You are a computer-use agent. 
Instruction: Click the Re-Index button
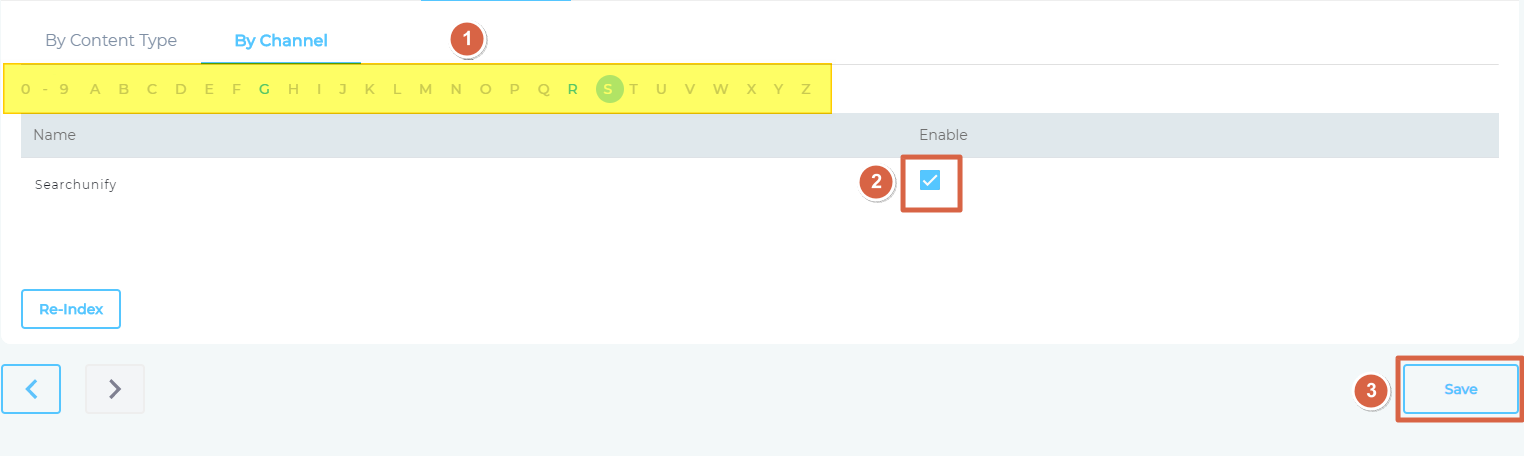pyautogui.click(x=71, y=309)
